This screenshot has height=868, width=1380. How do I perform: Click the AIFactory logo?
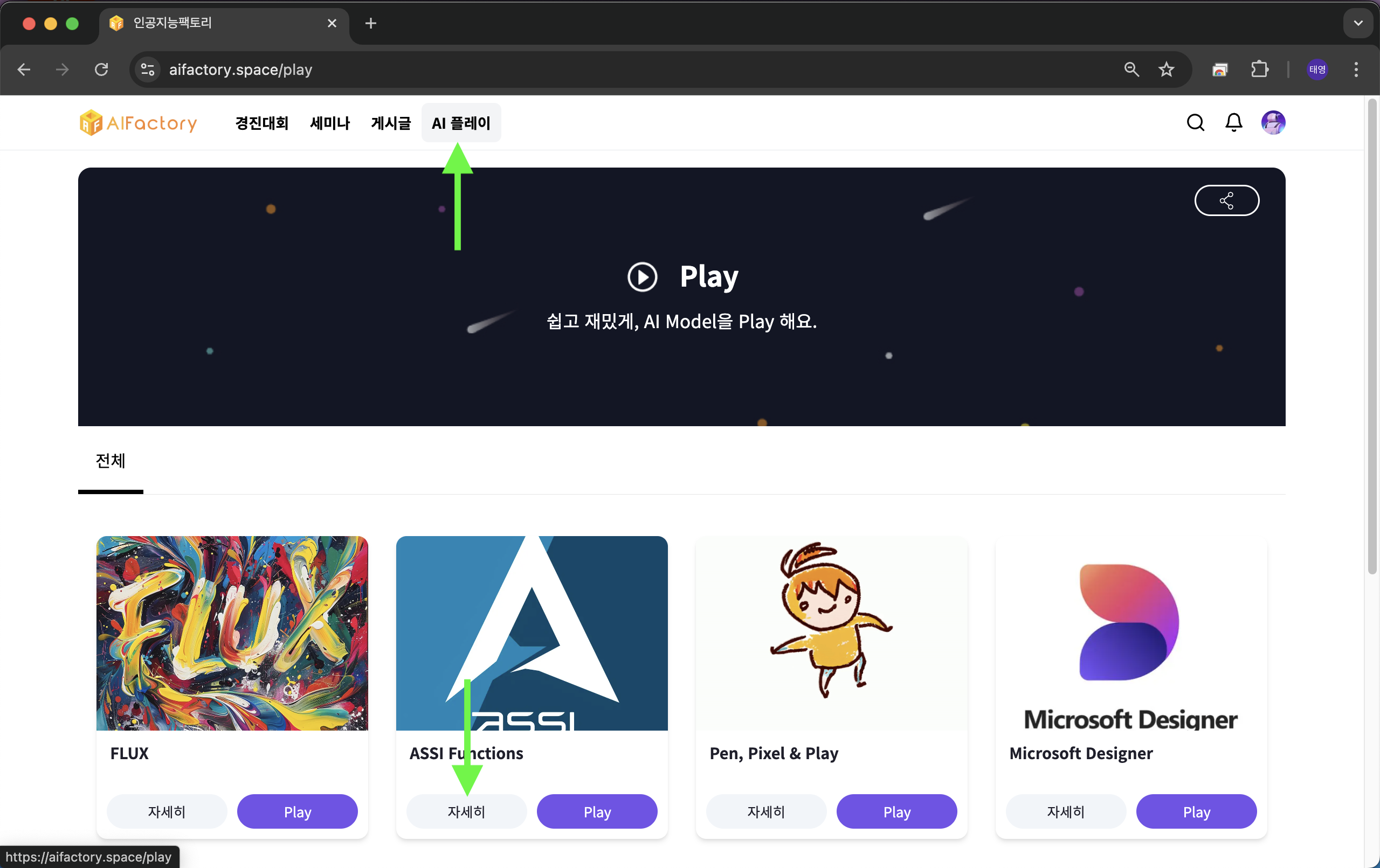pyautogui.click(x=138, y=123)
